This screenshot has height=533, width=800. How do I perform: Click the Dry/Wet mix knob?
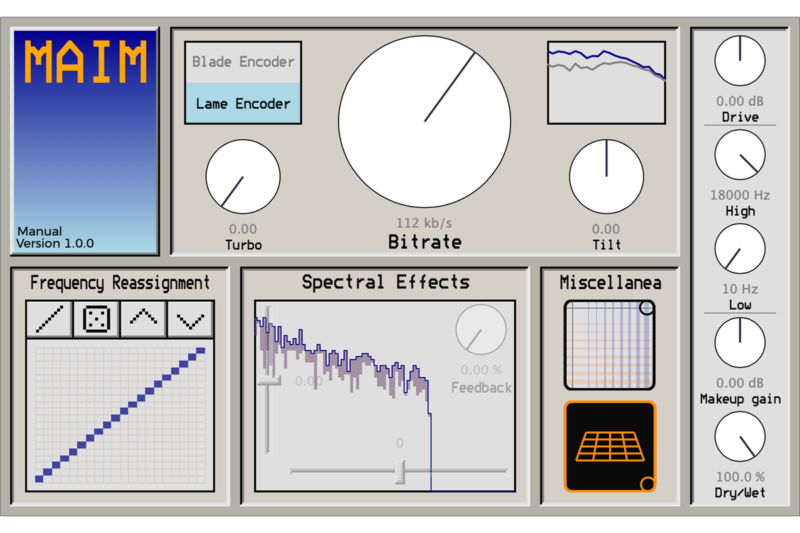[740, 437]
